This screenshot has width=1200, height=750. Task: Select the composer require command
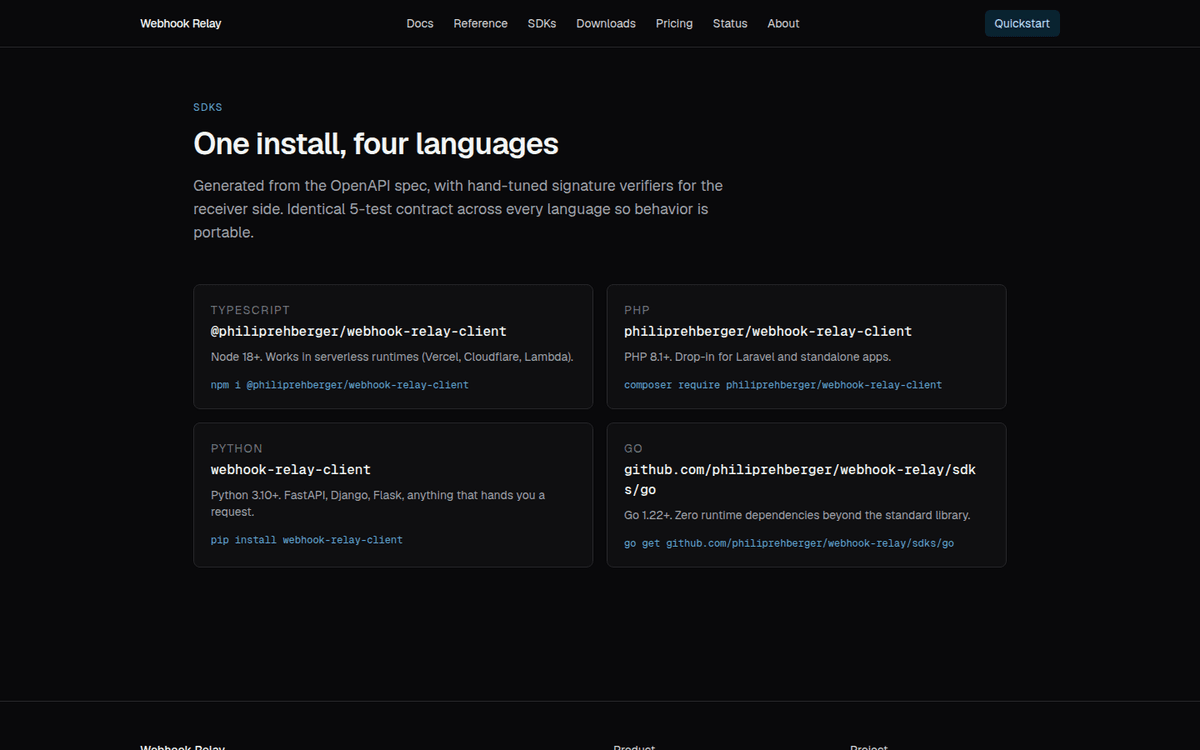tap(783, 385)
